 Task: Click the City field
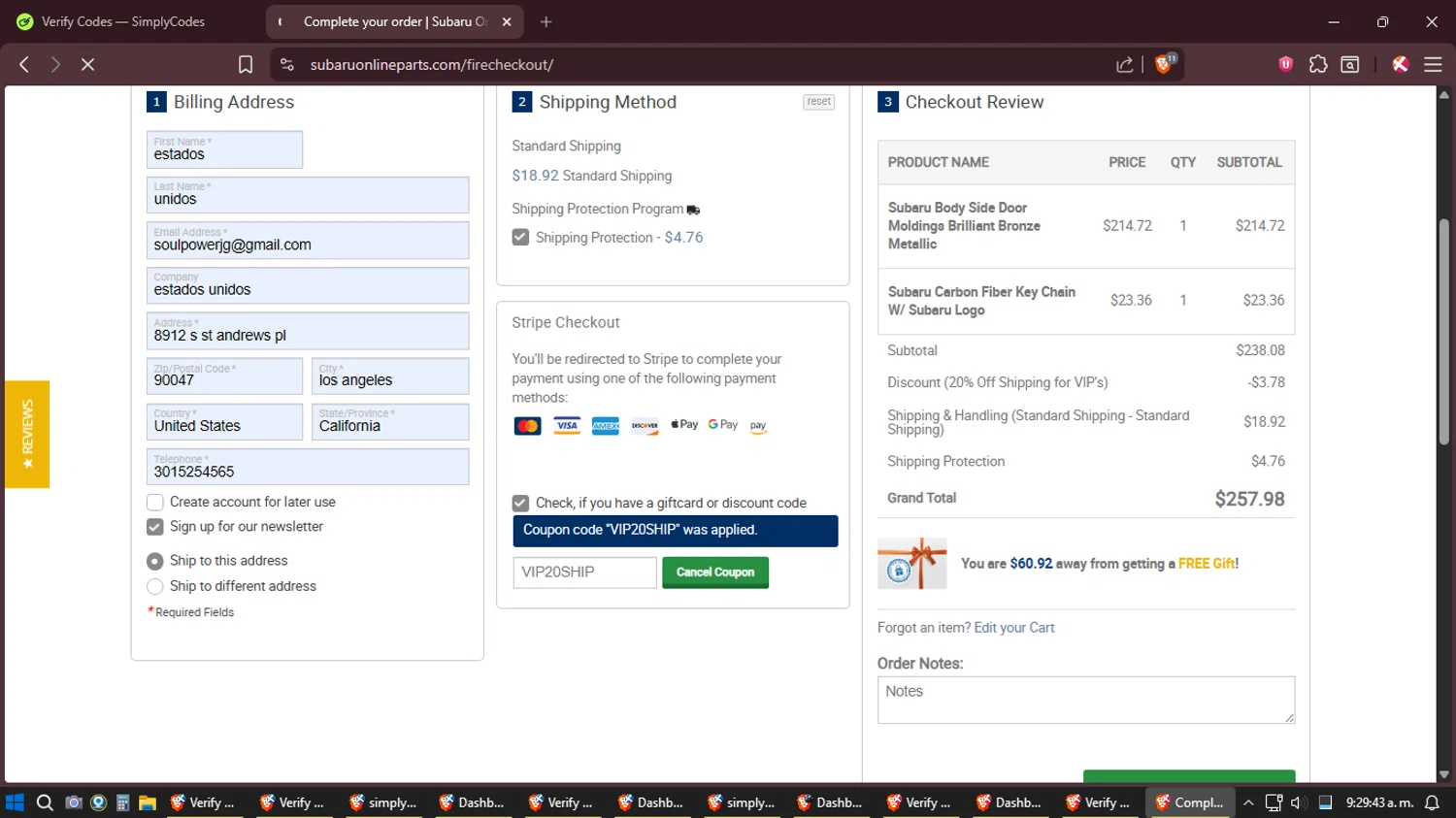coord(390,376)
